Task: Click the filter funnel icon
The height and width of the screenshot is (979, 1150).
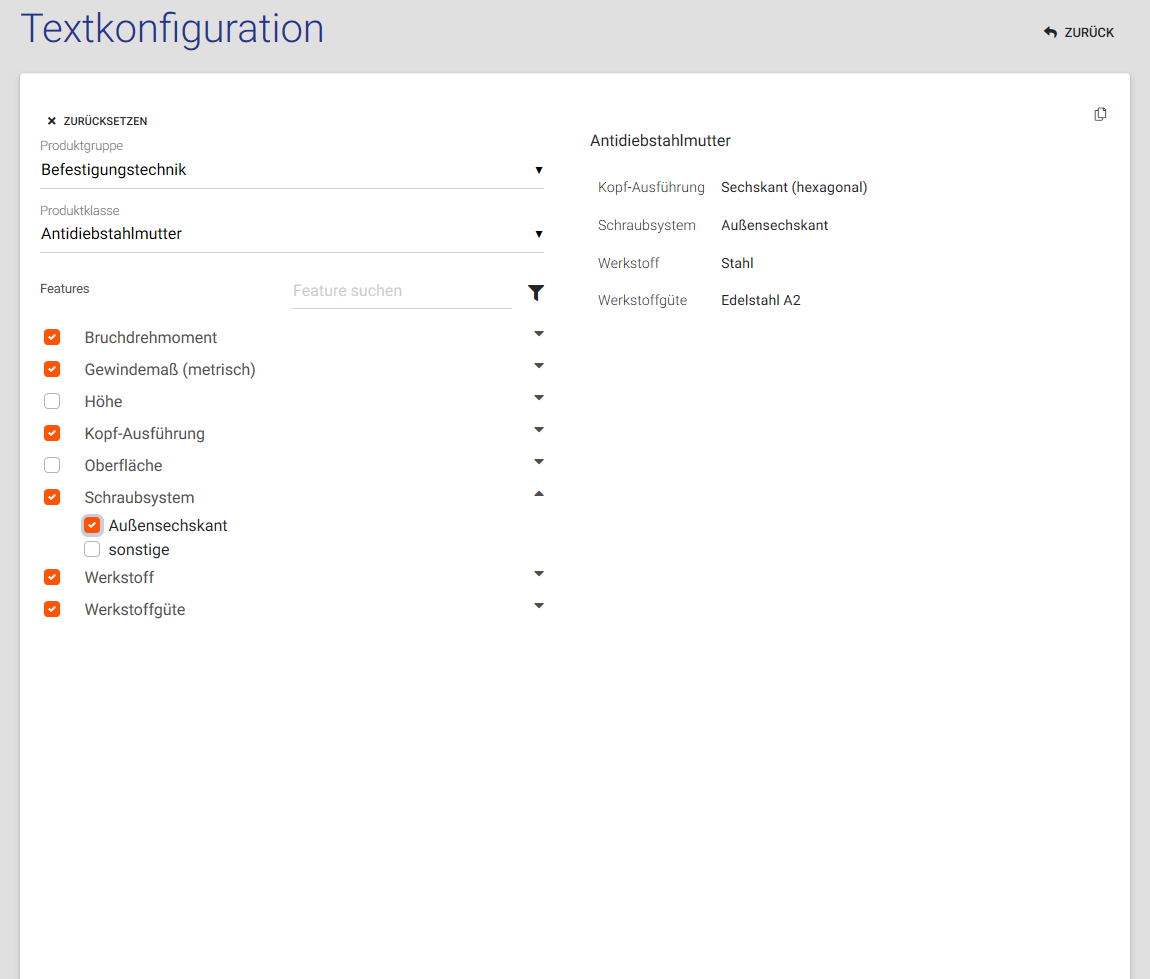Action: pos(536,292)
